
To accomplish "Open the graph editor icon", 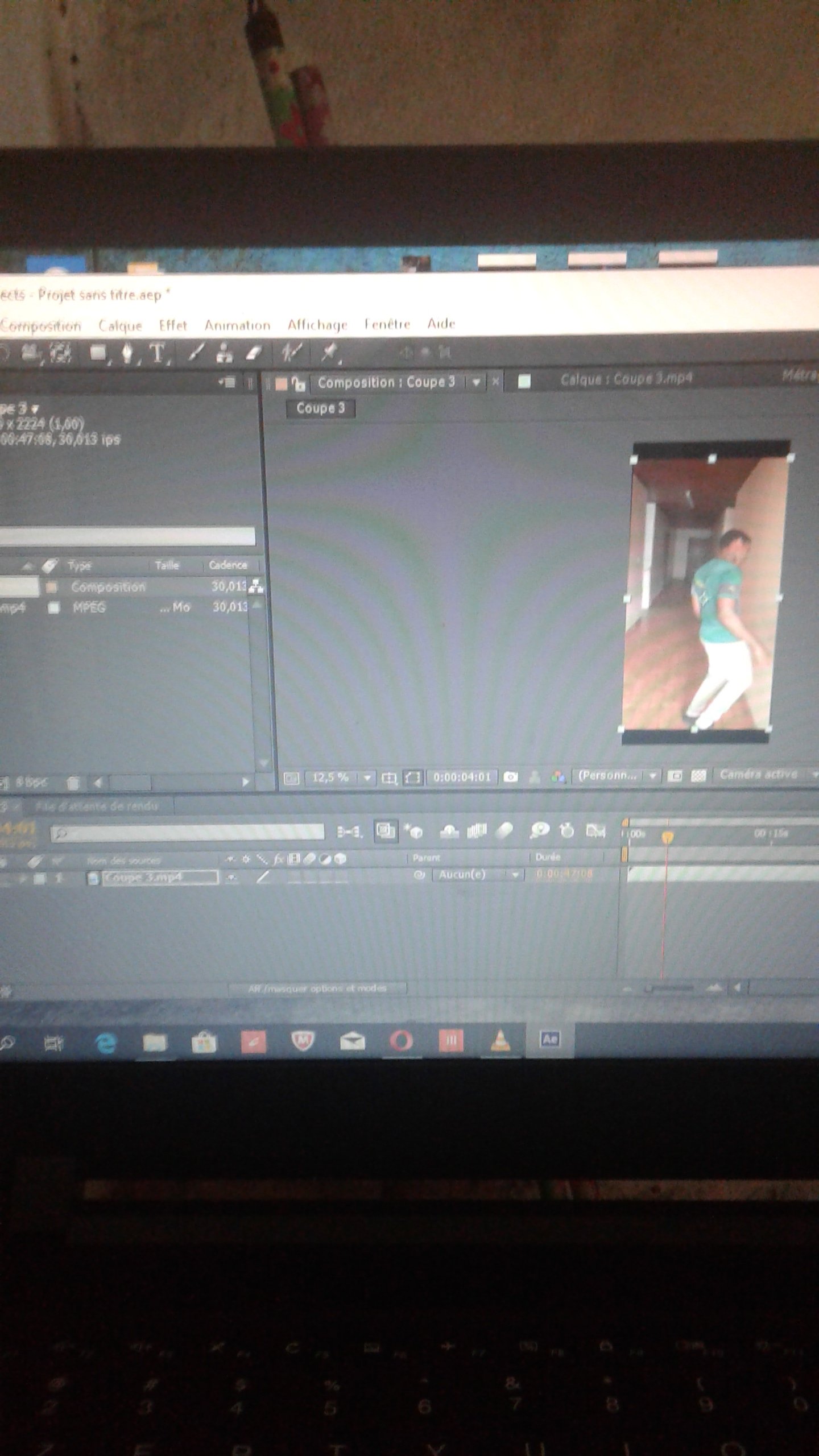I will click(x=595, y=831).
